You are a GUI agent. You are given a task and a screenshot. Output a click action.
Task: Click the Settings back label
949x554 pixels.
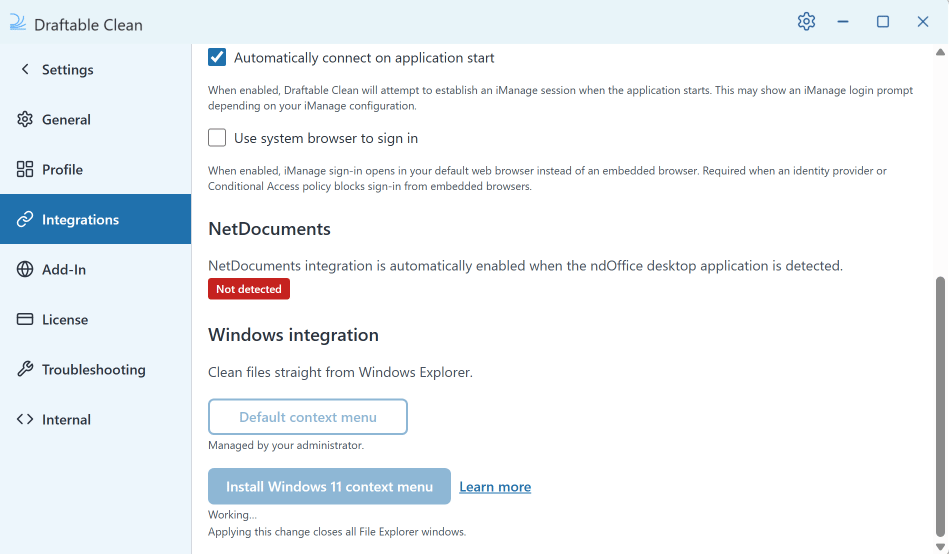click(68, 70)
